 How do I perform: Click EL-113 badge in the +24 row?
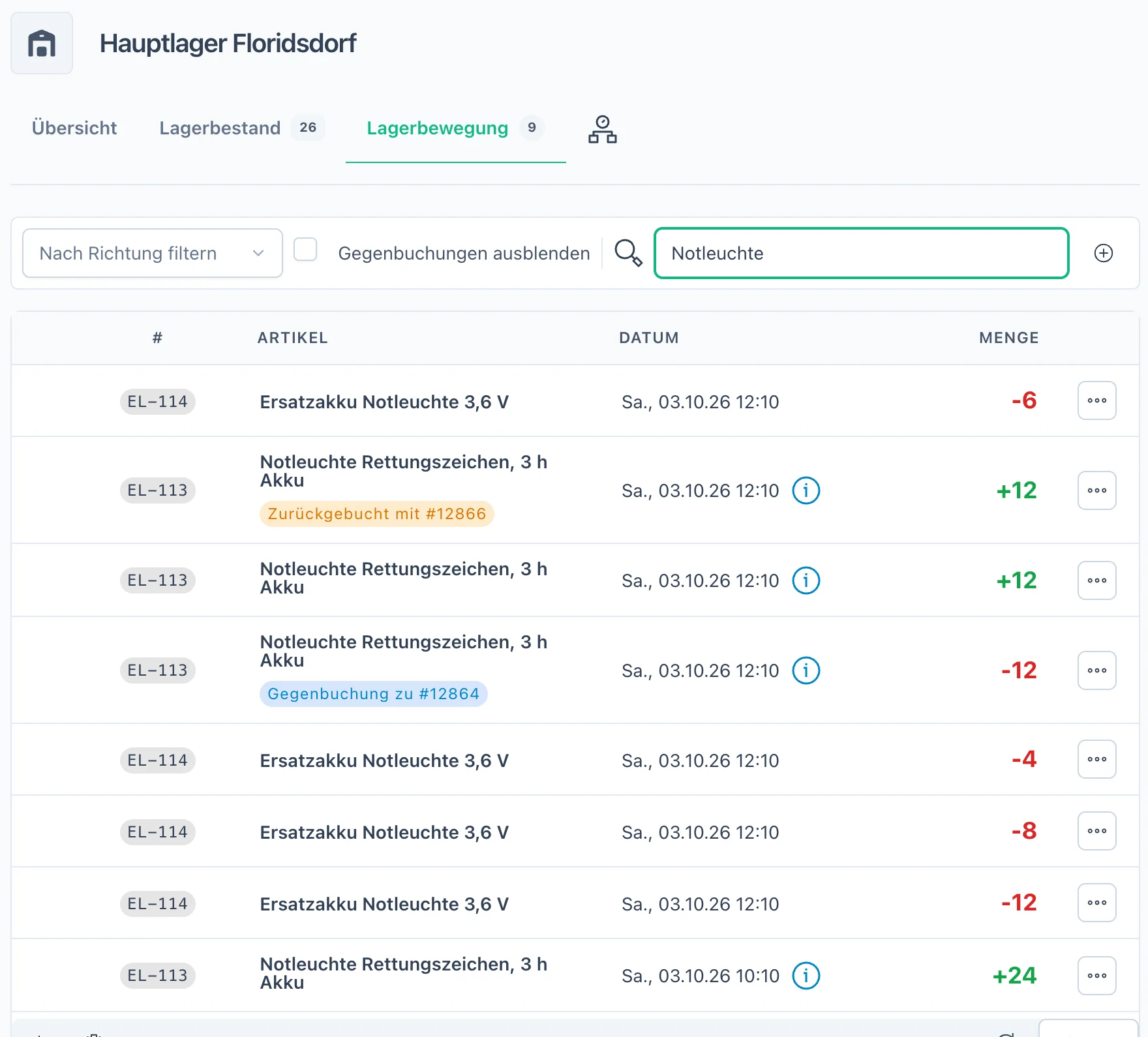(158, 976)
